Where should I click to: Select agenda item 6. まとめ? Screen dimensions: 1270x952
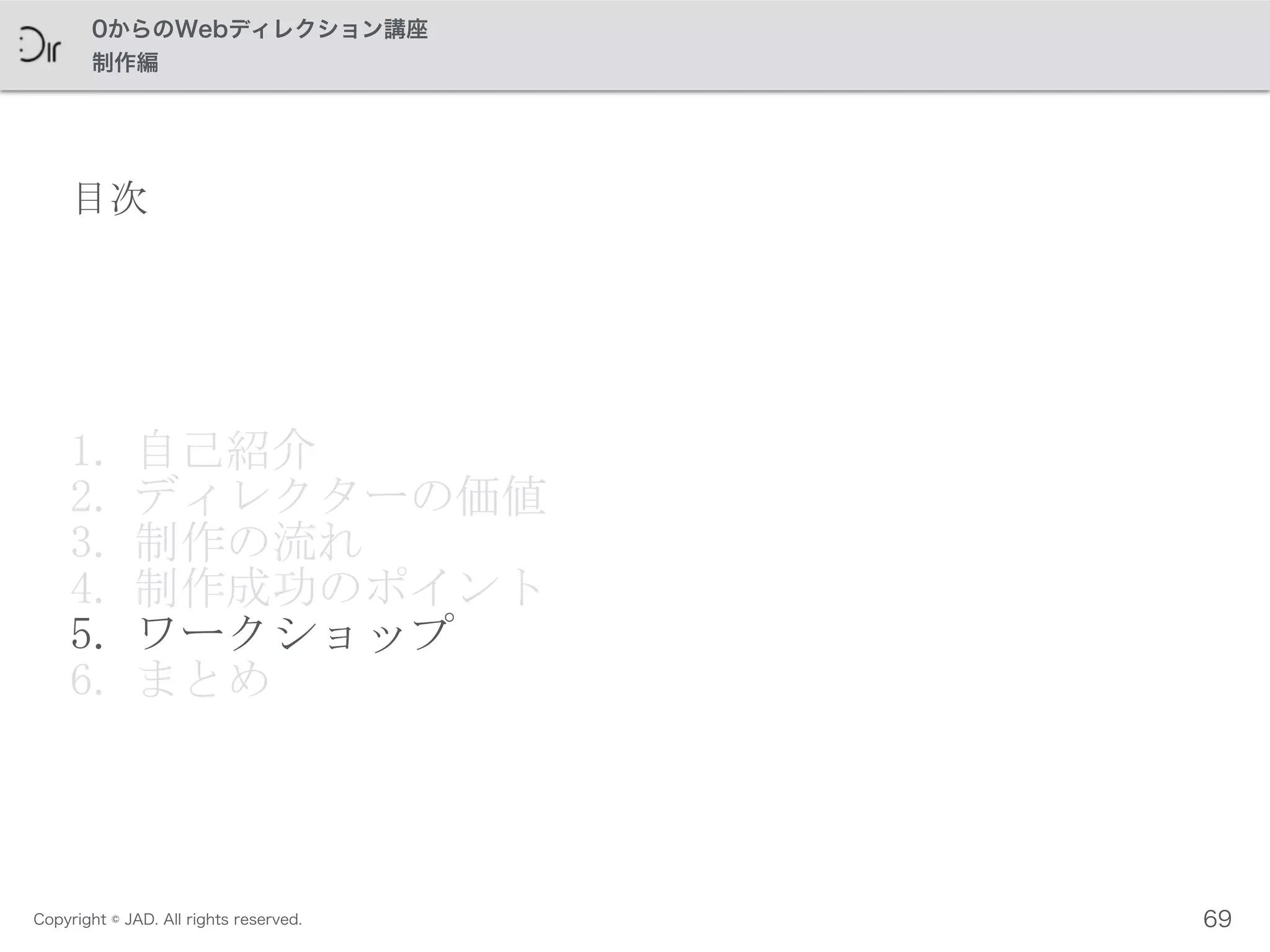coord(170,679)
